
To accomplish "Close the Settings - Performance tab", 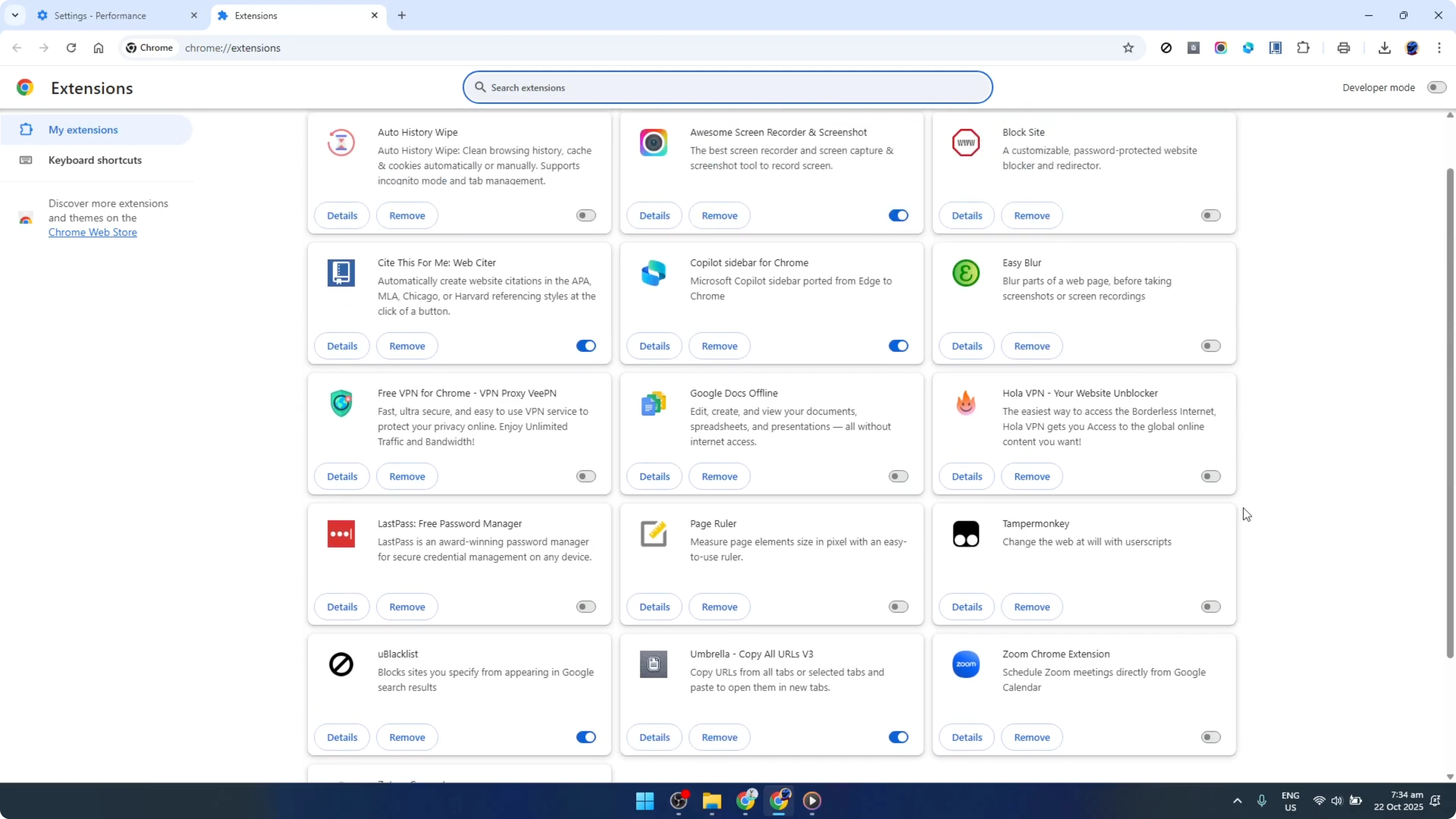I will tap(194, 15).
